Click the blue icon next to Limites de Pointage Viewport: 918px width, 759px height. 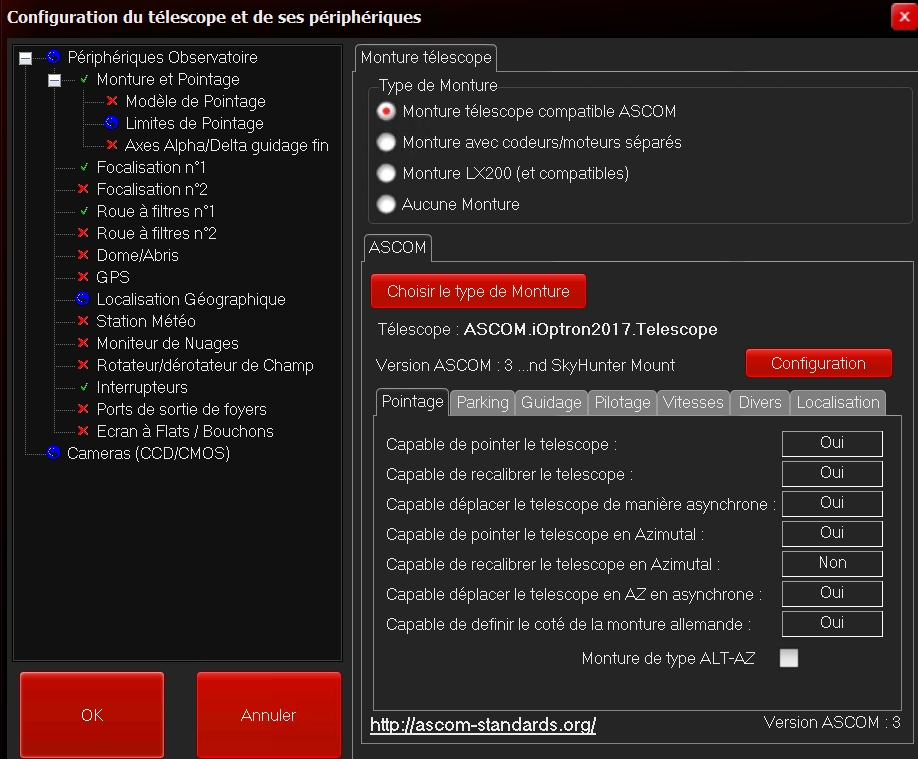coord(112,123)
